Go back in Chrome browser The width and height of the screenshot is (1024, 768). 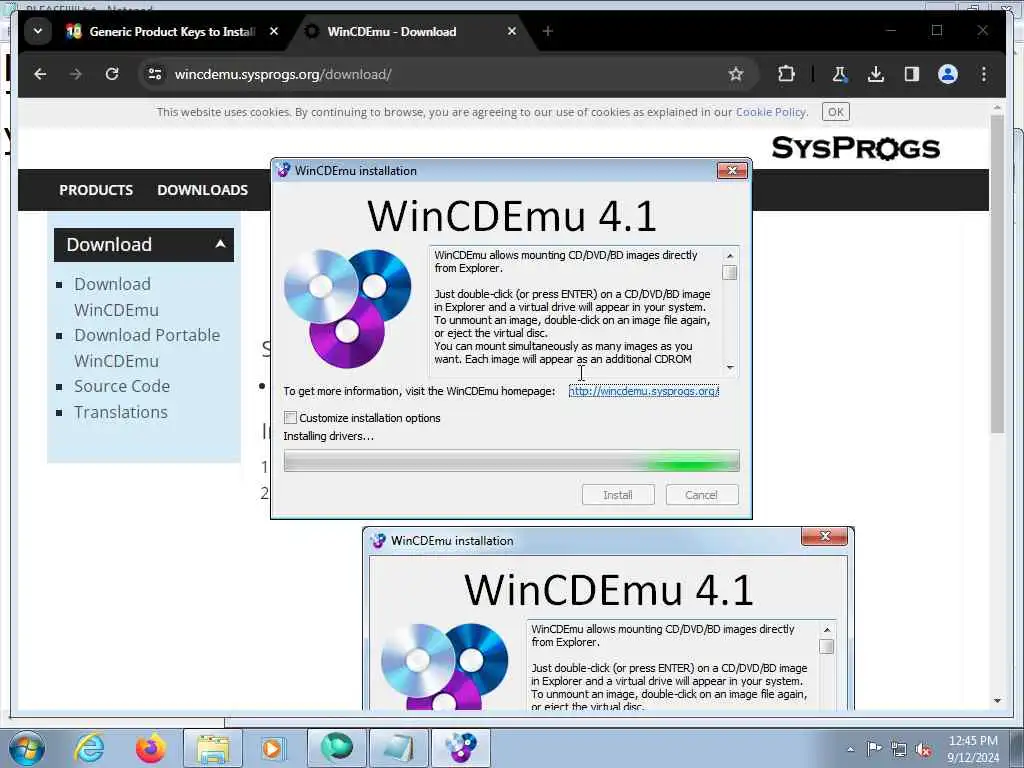click(40, 74)
